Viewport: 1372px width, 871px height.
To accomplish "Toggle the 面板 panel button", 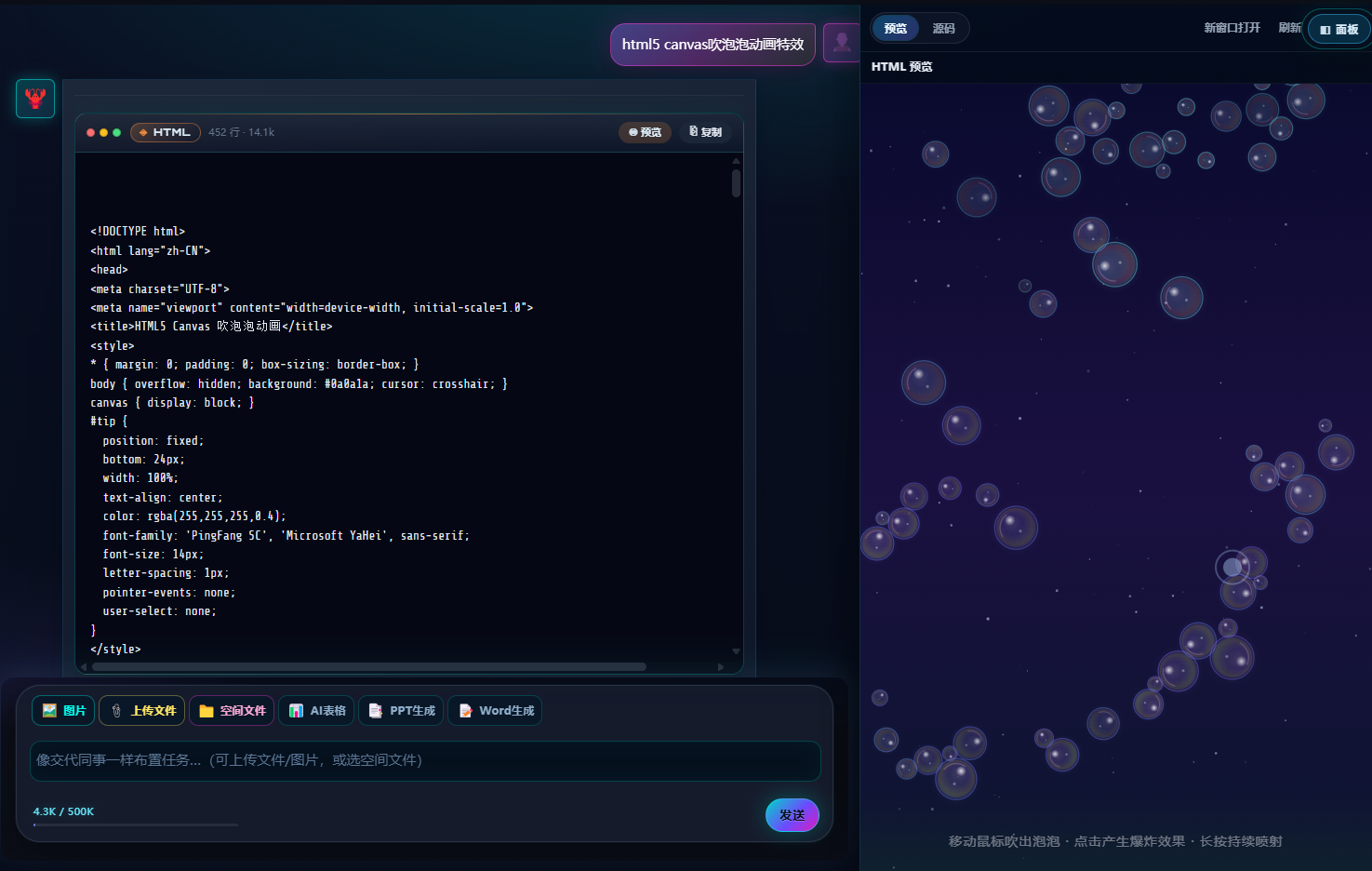I will coord(1339,30).
